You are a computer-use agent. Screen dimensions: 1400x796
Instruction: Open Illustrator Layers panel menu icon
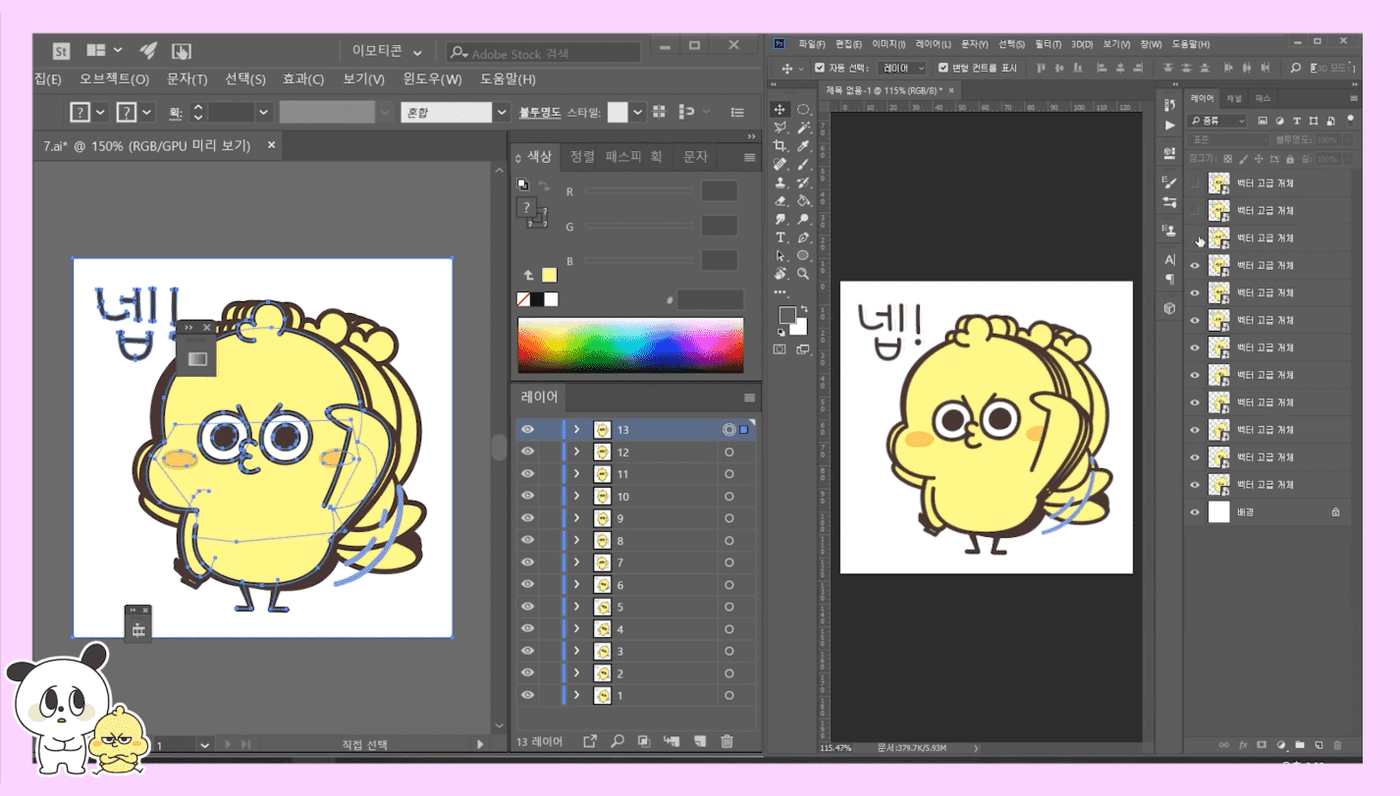[x=749, y=398]
